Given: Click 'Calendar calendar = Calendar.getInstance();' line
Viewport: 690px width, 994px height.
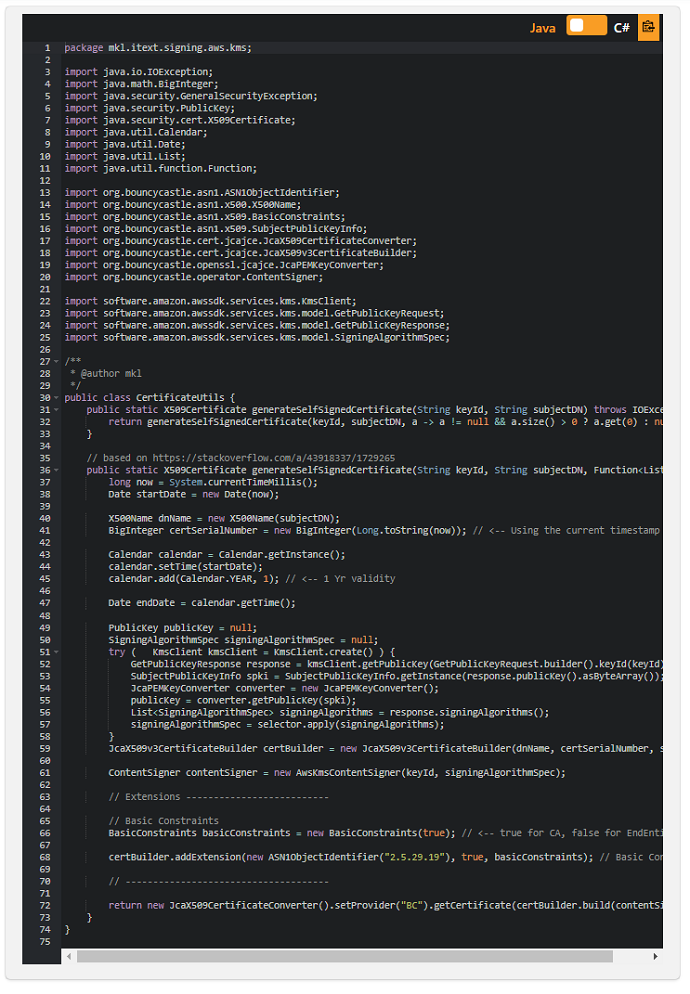Looking at the screenshot, I should pyautogui.click(x=226, y=554).
